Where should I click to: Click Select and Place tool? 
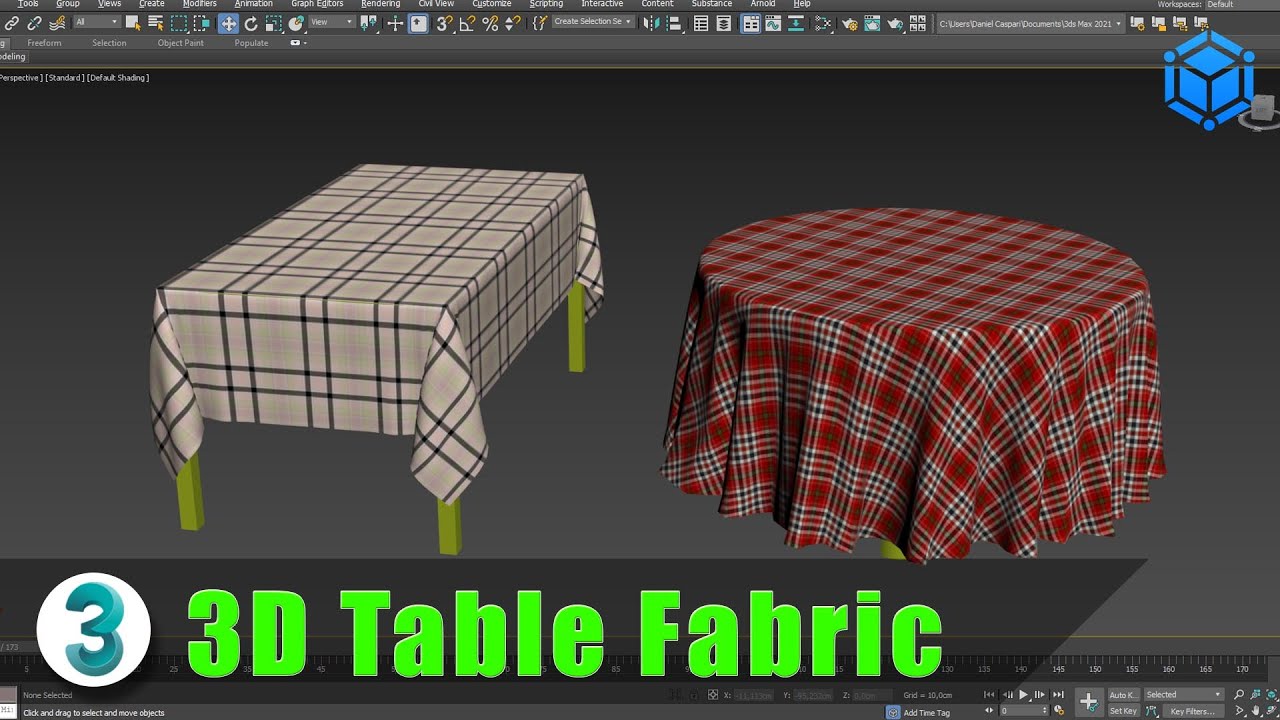click(x=297, y=23)
